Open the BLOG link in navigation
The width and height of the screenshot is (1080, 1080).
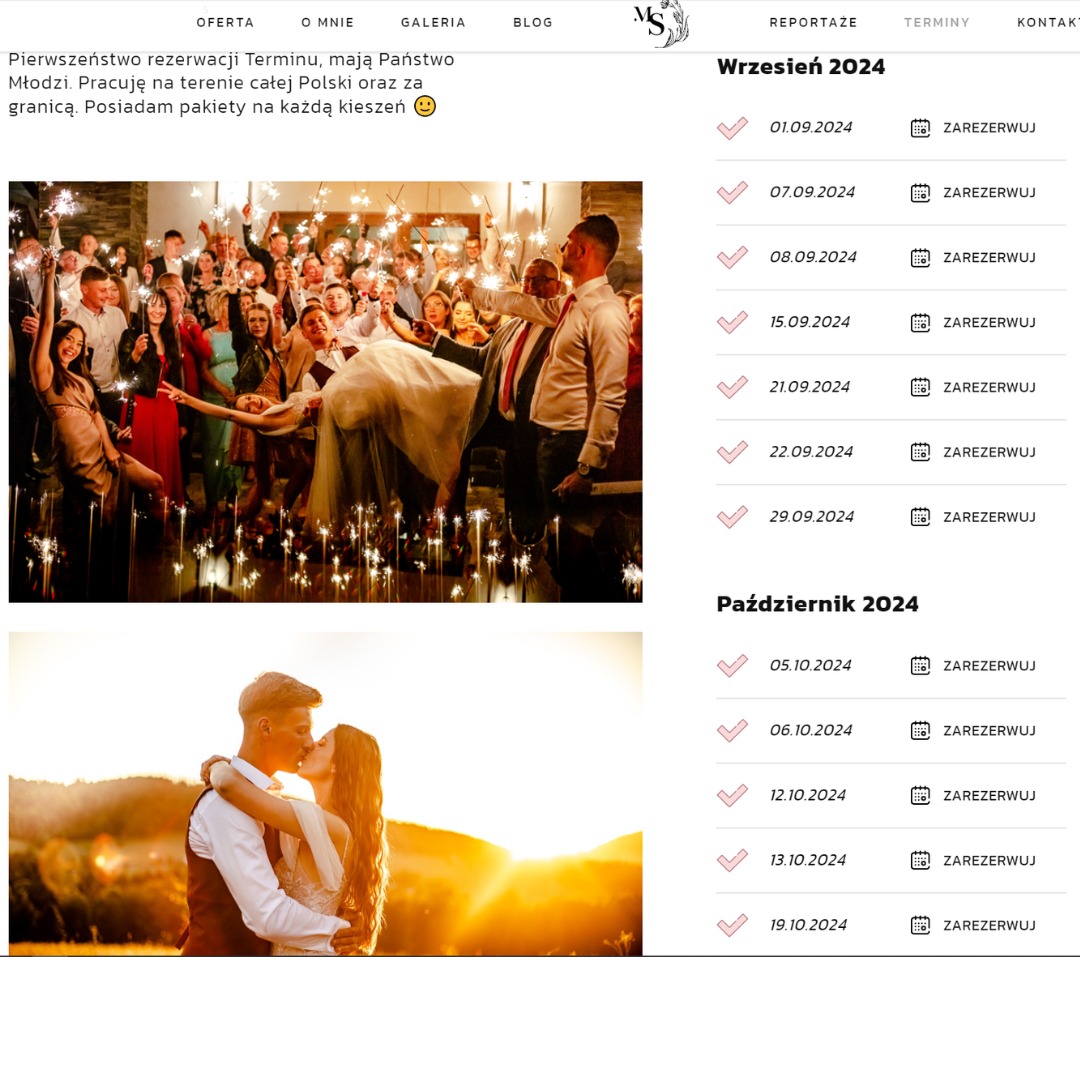tap(533, 22)
